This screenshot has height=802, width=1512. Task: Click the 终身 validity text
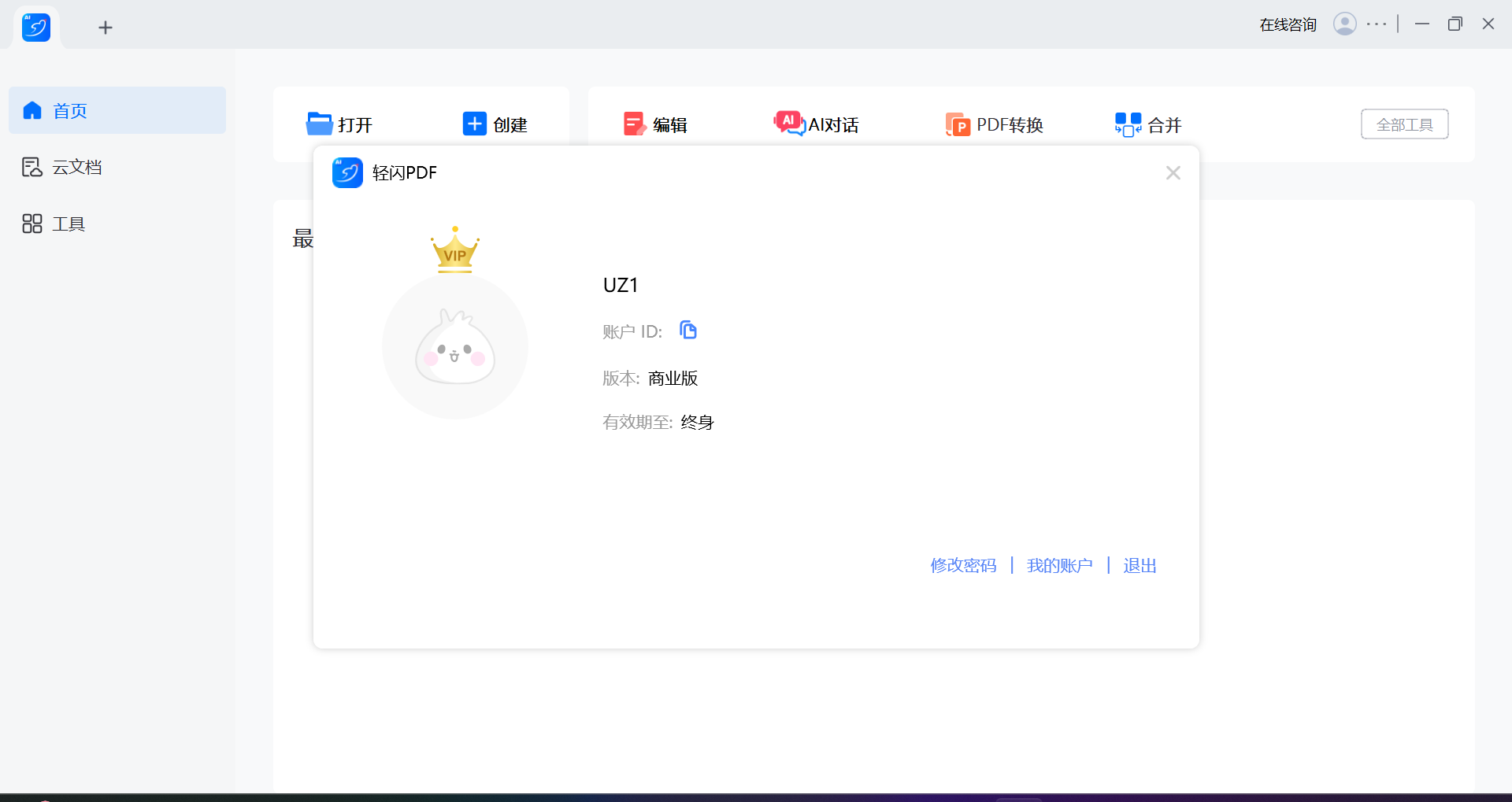(697, 423)
